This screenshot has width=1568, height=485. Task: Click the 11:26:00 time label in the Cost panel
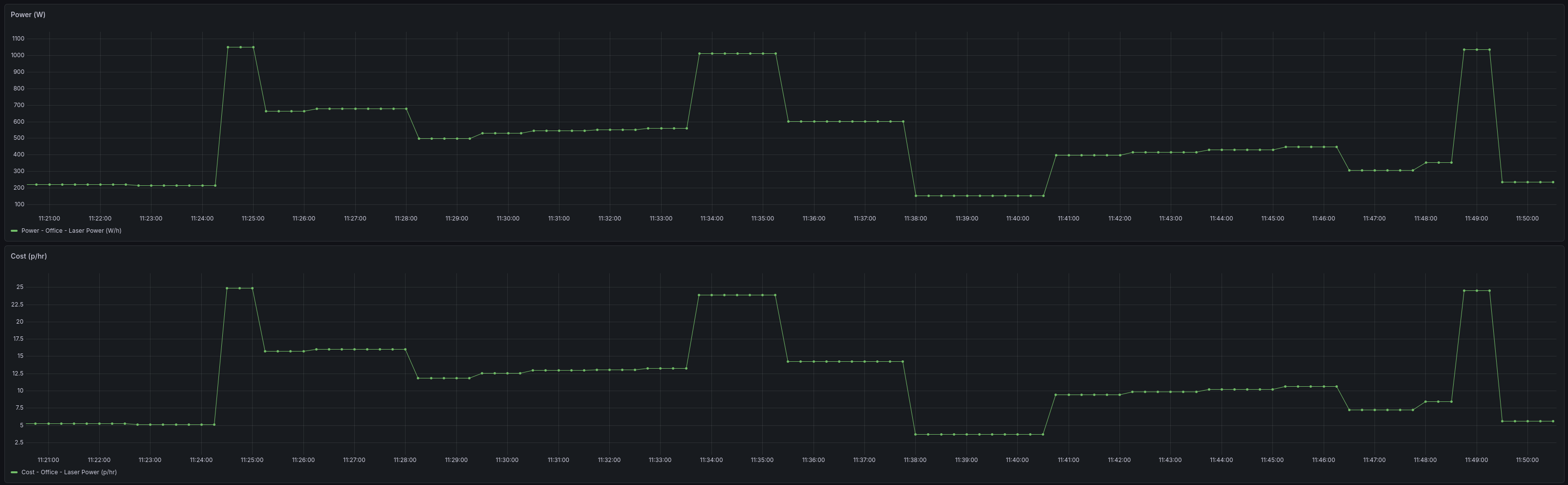coord(303,460)
